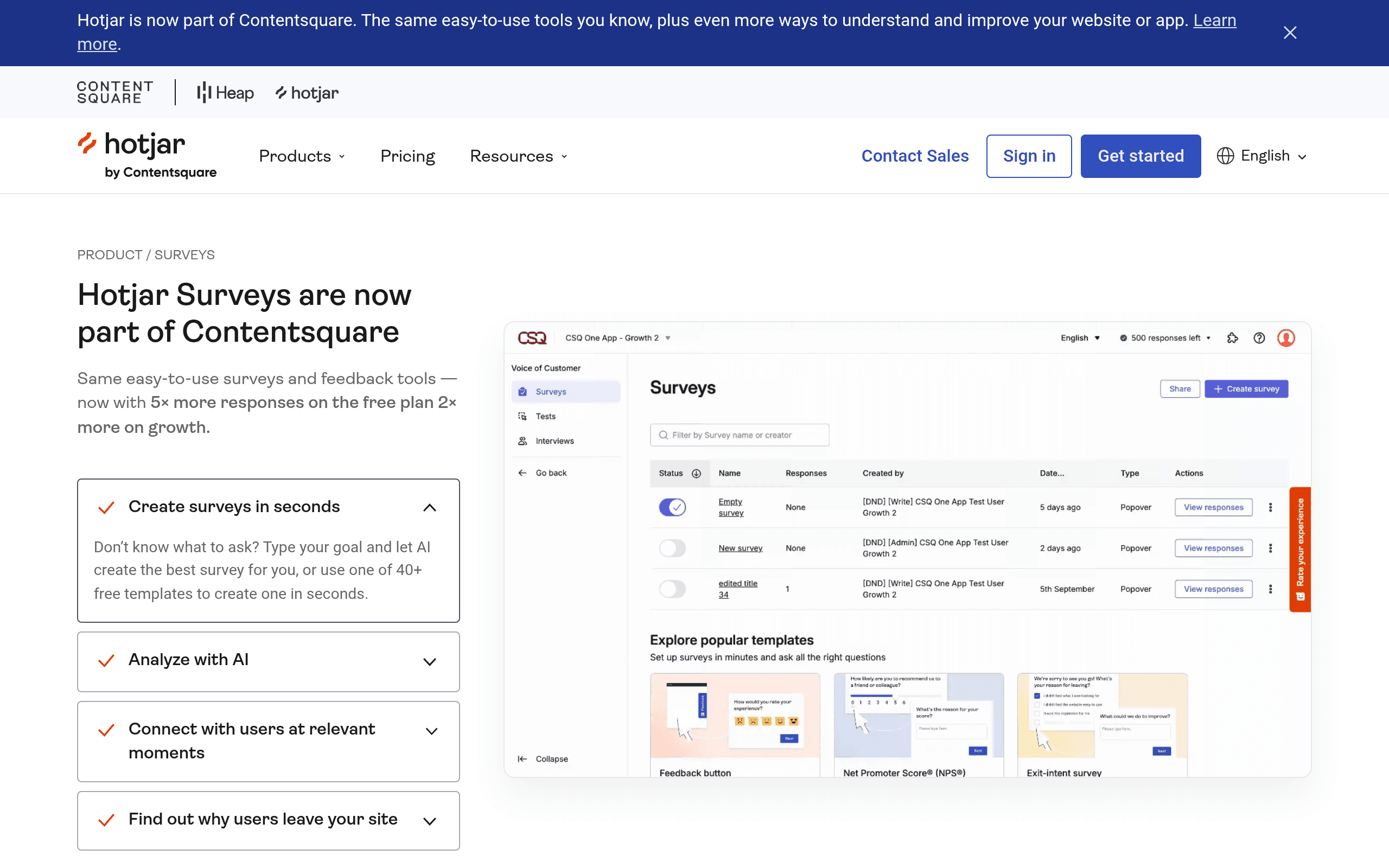Open the English dropdown in app preview
This screenshot has width=1389, height=868.
[x=1080, y=338]
